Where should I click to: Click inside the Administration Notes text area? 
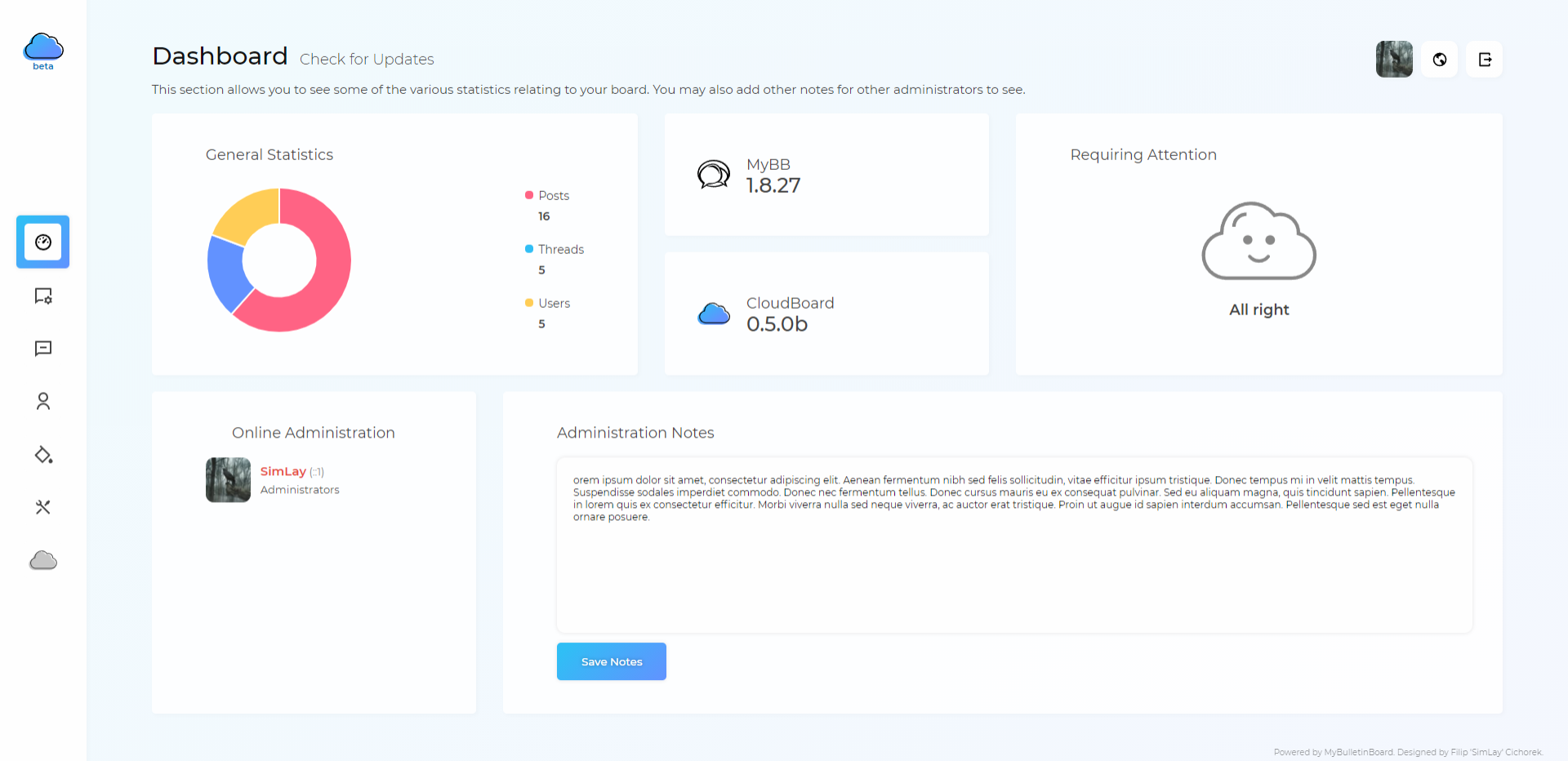point(1014,563)
